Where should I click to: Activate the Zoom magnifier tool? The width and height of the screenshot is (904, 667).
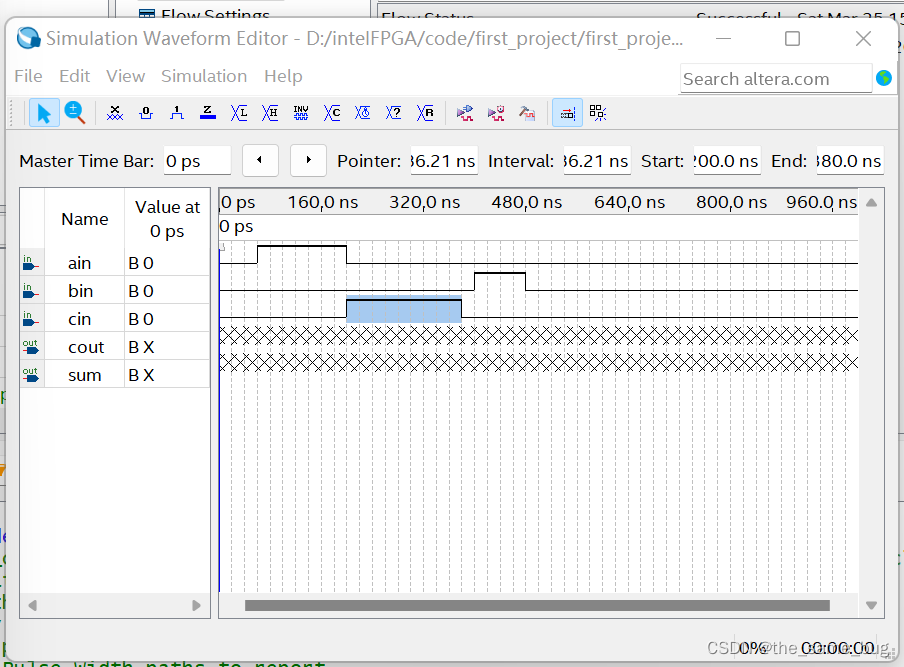[74, 113]
